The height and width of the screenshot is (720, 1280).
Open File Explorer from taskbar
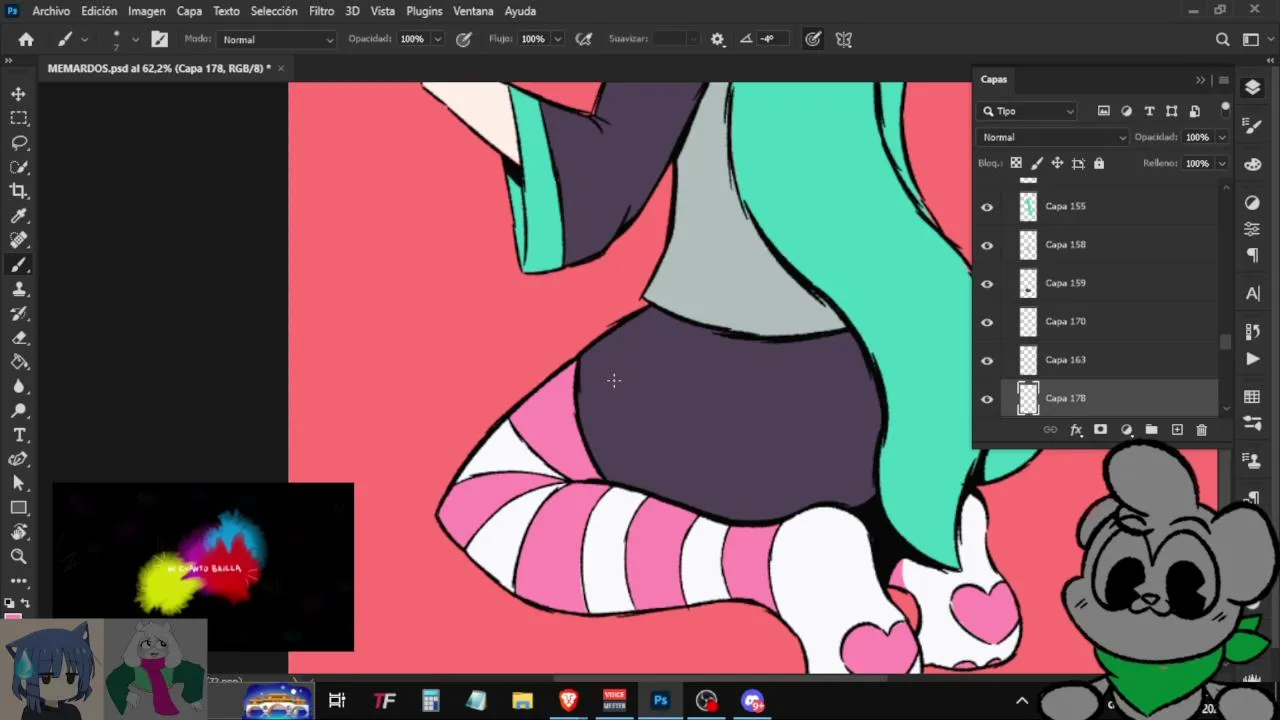tap(522, 700)
